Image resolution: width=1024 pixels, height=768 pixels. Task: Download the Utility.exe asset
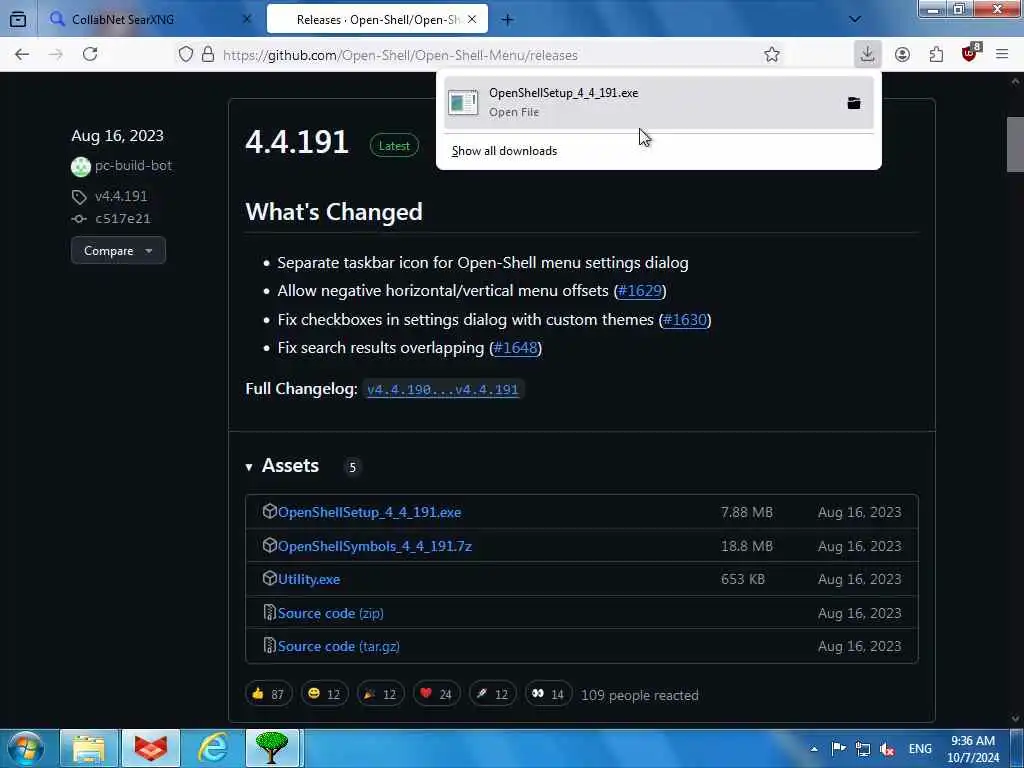308,579
